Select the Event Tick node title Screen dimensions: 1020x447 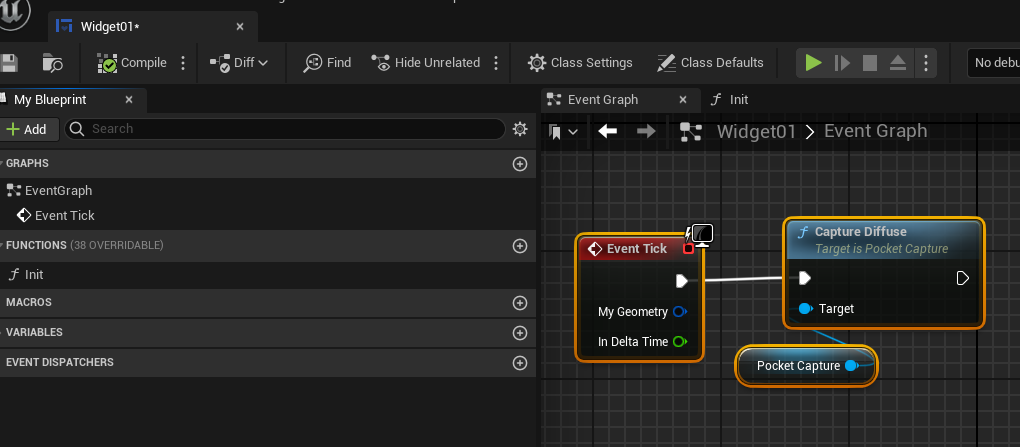pyautogui.click(x=636, y=249)
